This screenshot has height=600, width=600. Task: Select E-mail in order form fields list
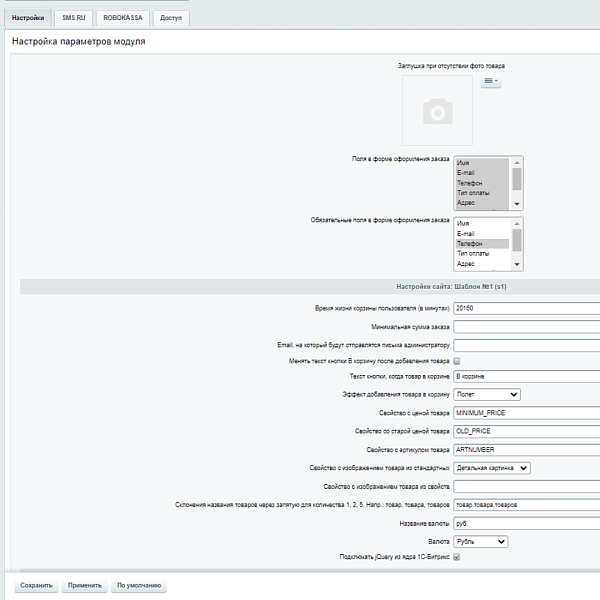482,173
